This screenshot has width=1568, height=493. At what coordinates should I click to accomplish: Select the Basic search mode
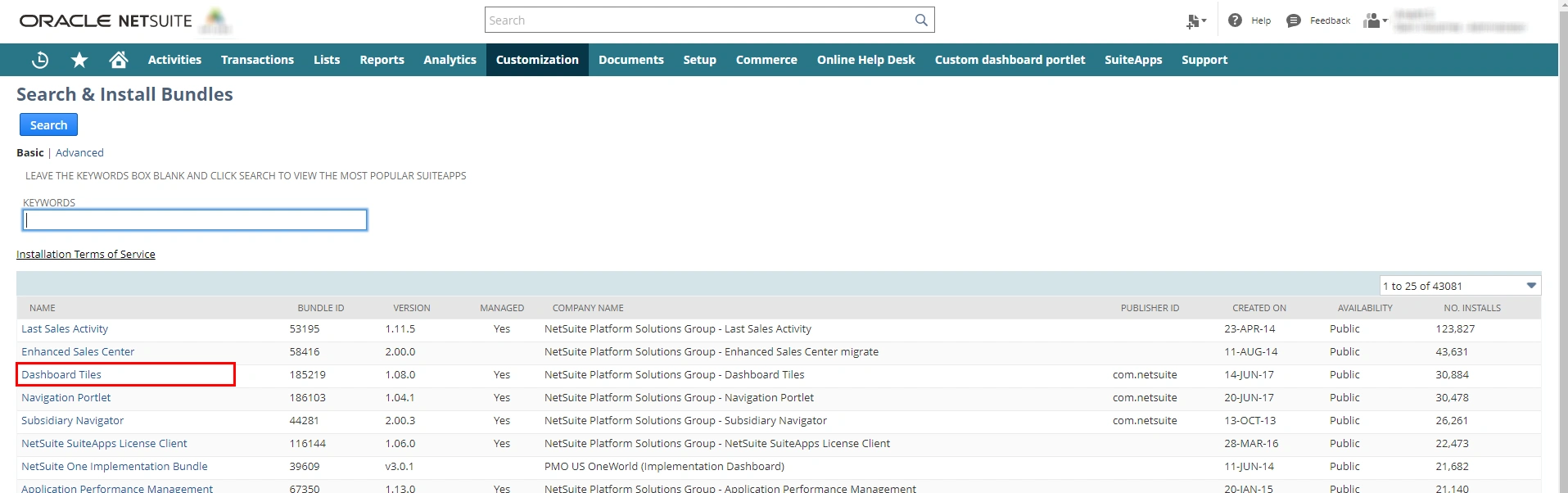click(x=30, y=152)
